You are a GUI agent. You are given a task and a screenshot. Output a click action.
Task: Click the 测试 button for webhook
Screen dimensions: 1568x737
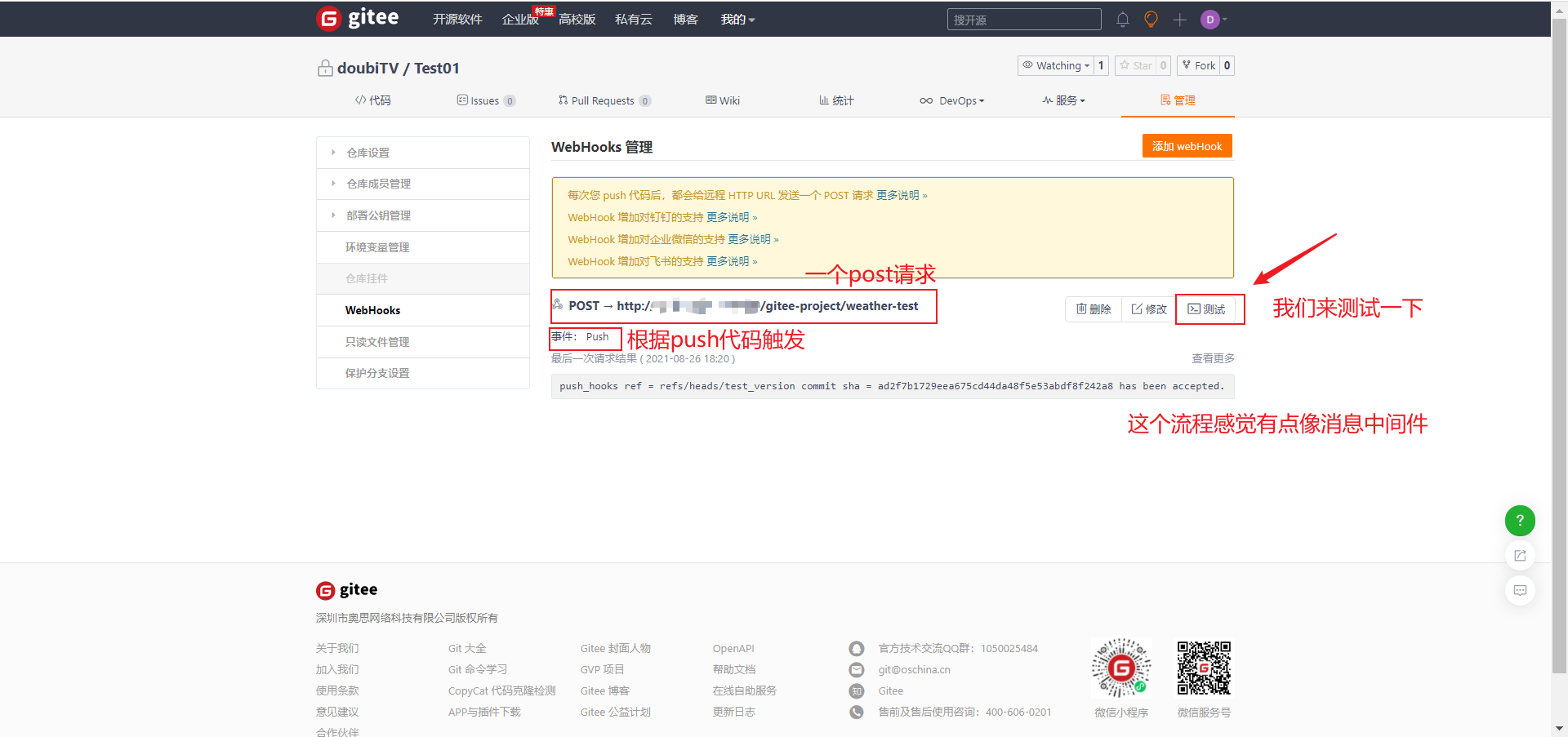[x=1206, y=309]
